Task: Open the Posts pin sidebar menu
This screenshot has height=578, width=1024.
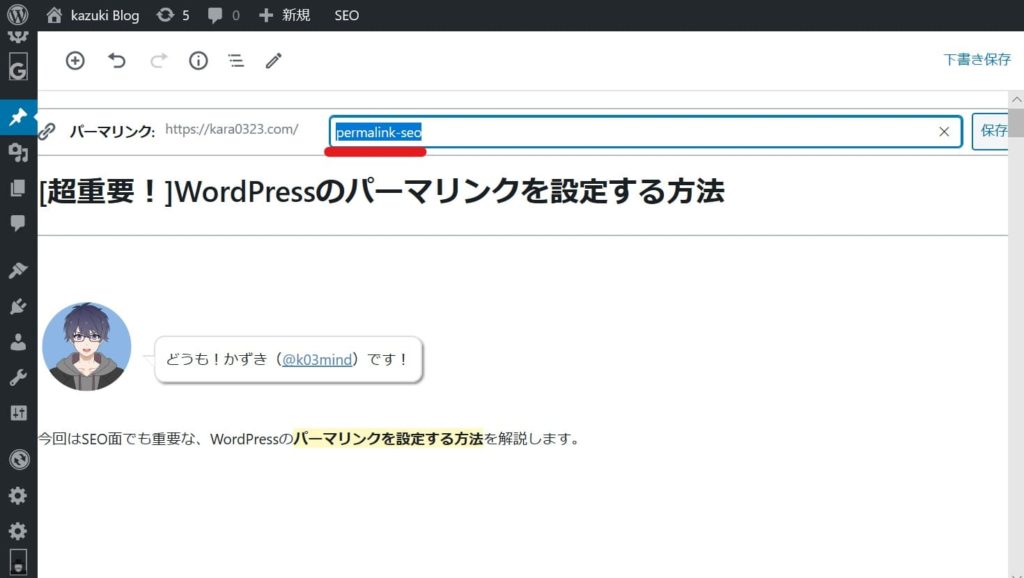Action: (x=18, y=117)
